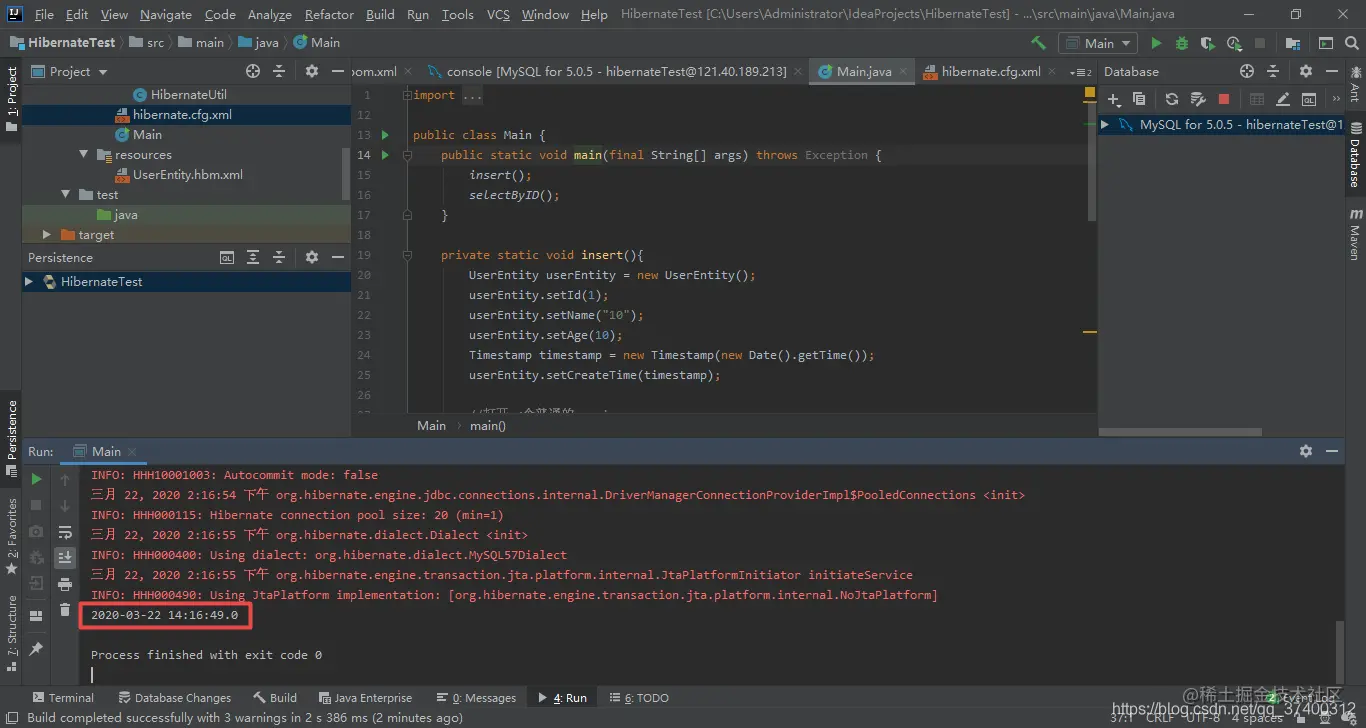
Task: Open Search Everywhere magnifier icon
Action: pyautogui.click(x=1354, y=43)
